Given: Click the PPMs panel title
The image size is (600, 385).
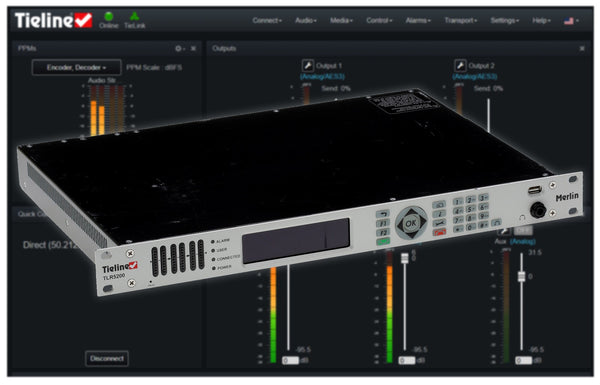Looking at the screenshot, I should tap(27, 49).
